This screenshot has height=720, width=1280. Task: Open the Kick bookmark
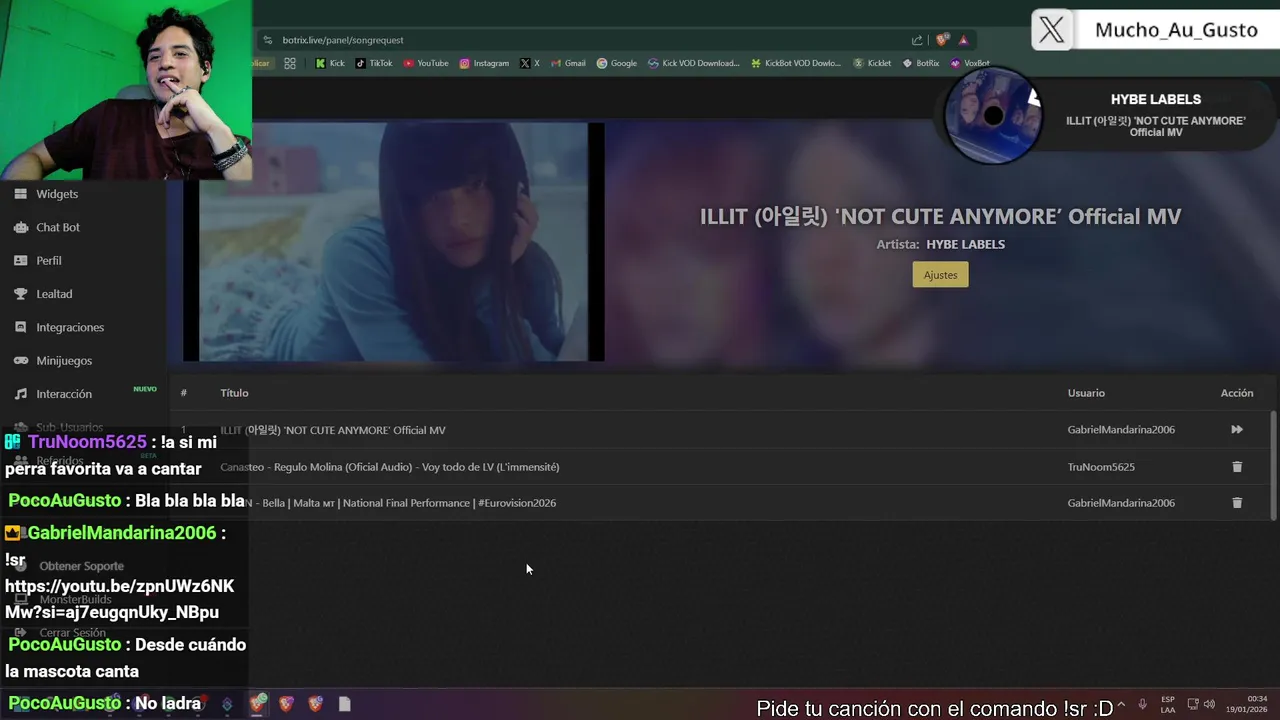[x=330, y=63]
